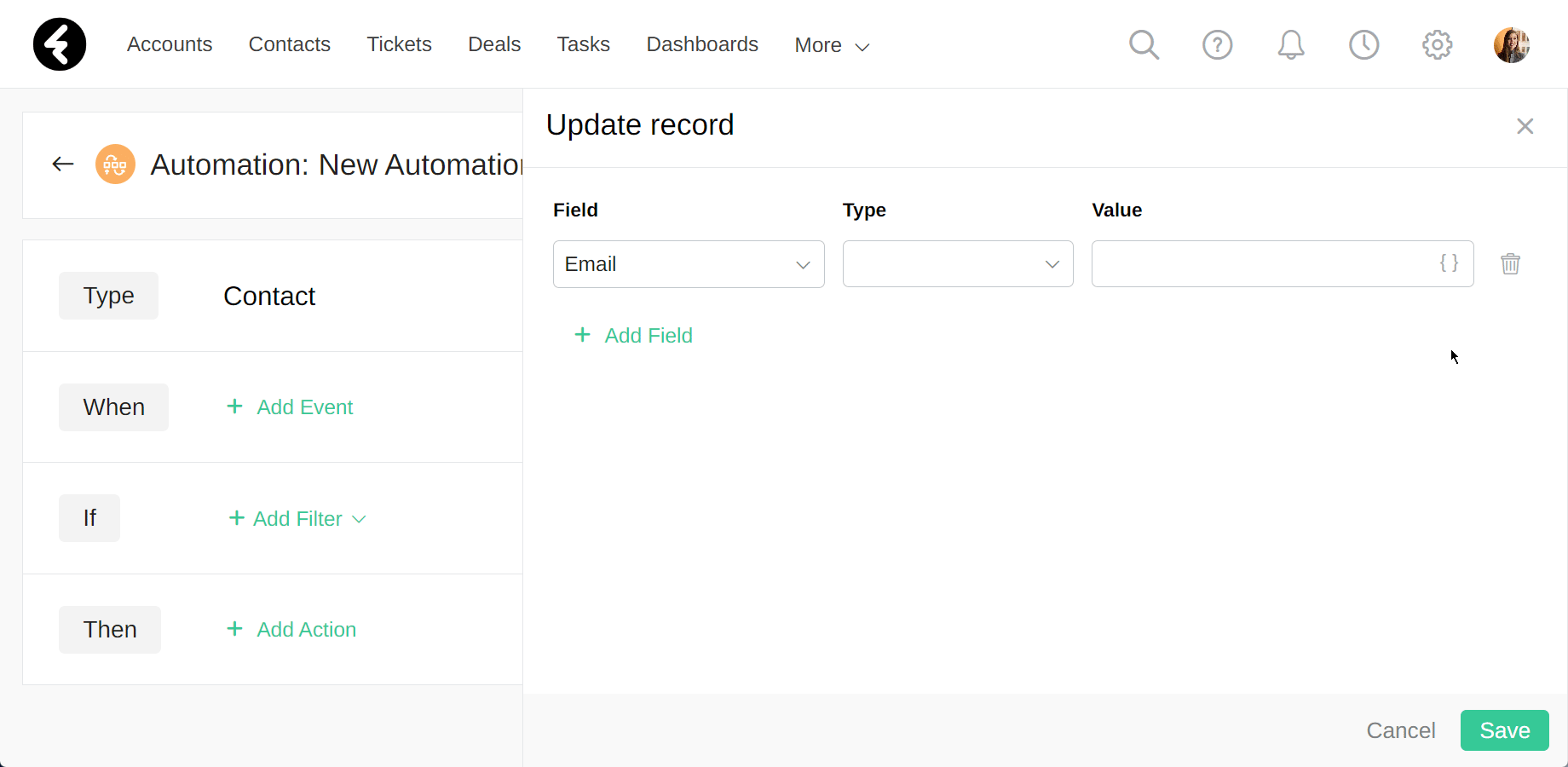Open the Deals menu

(x=494, y=44)
